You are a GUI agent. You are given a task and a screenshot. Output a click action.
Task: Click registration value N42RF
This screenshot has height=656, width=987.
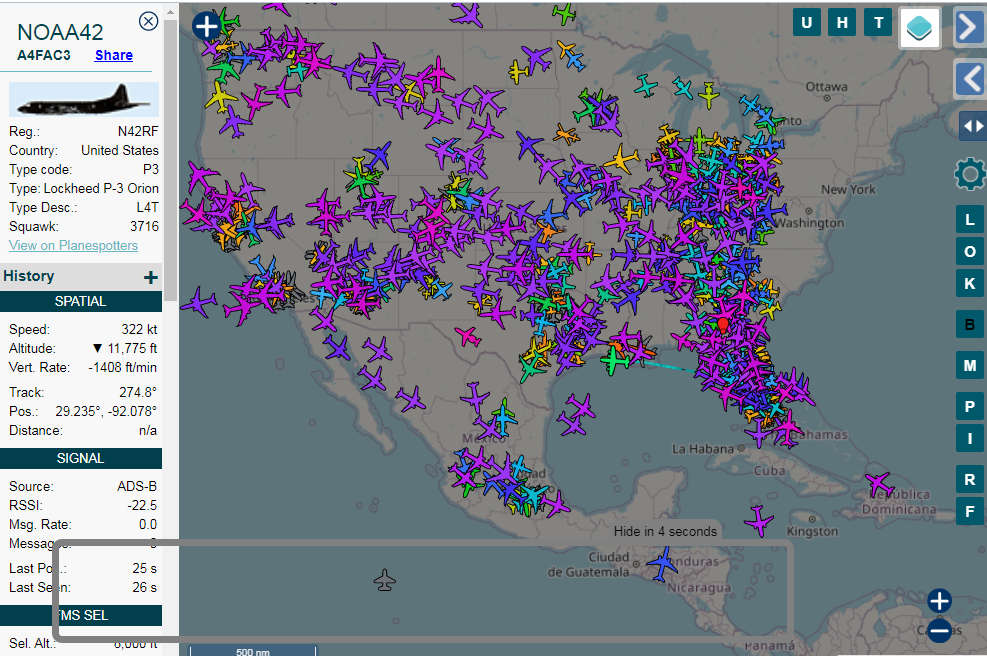[x=138, y=132]
